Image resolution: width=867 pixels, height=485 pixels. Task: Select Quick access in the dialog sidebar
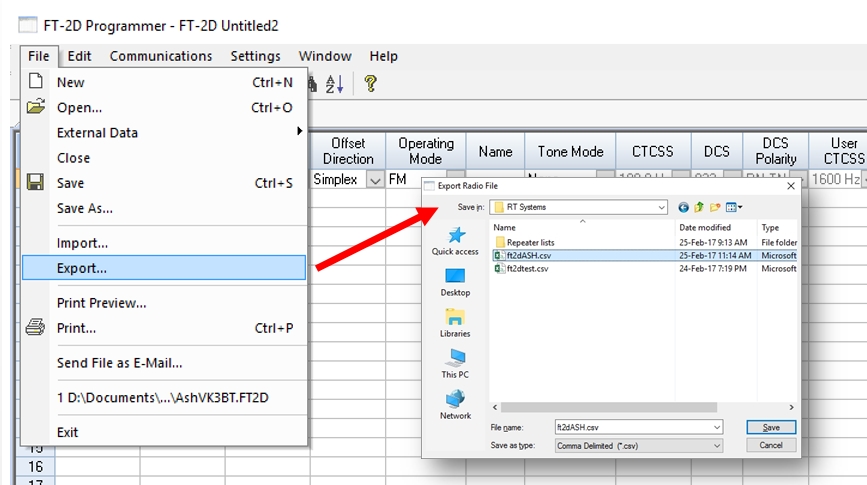pos(455,241)
